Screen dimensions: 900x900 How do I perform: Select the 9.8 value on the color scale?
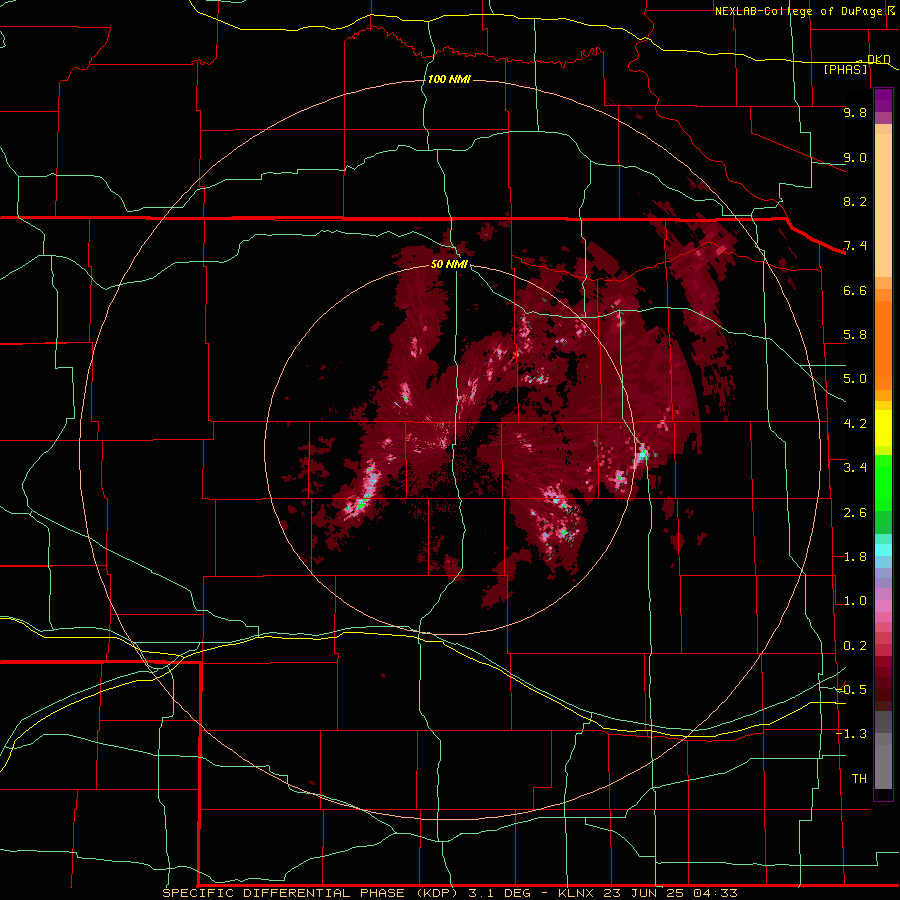855,112
